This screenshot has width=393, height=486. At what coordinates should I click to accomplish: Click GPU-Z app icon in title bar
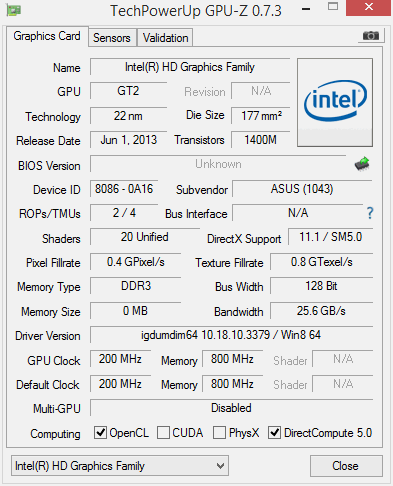tap(14, 10)
